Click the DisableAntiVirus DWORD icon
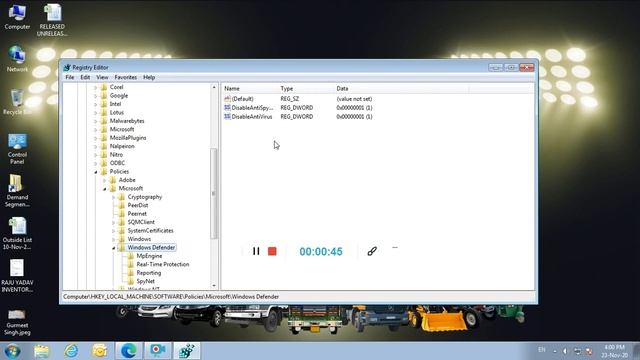This screenshot has width=640, height=360. 227,117
